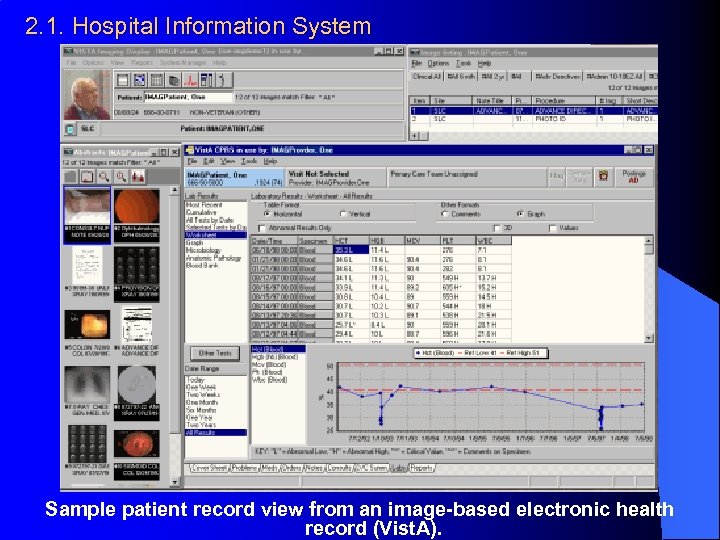Open the Reports menu in Imaging Display
Viewport: 720px width, 540px height.
tap(141, 63)
